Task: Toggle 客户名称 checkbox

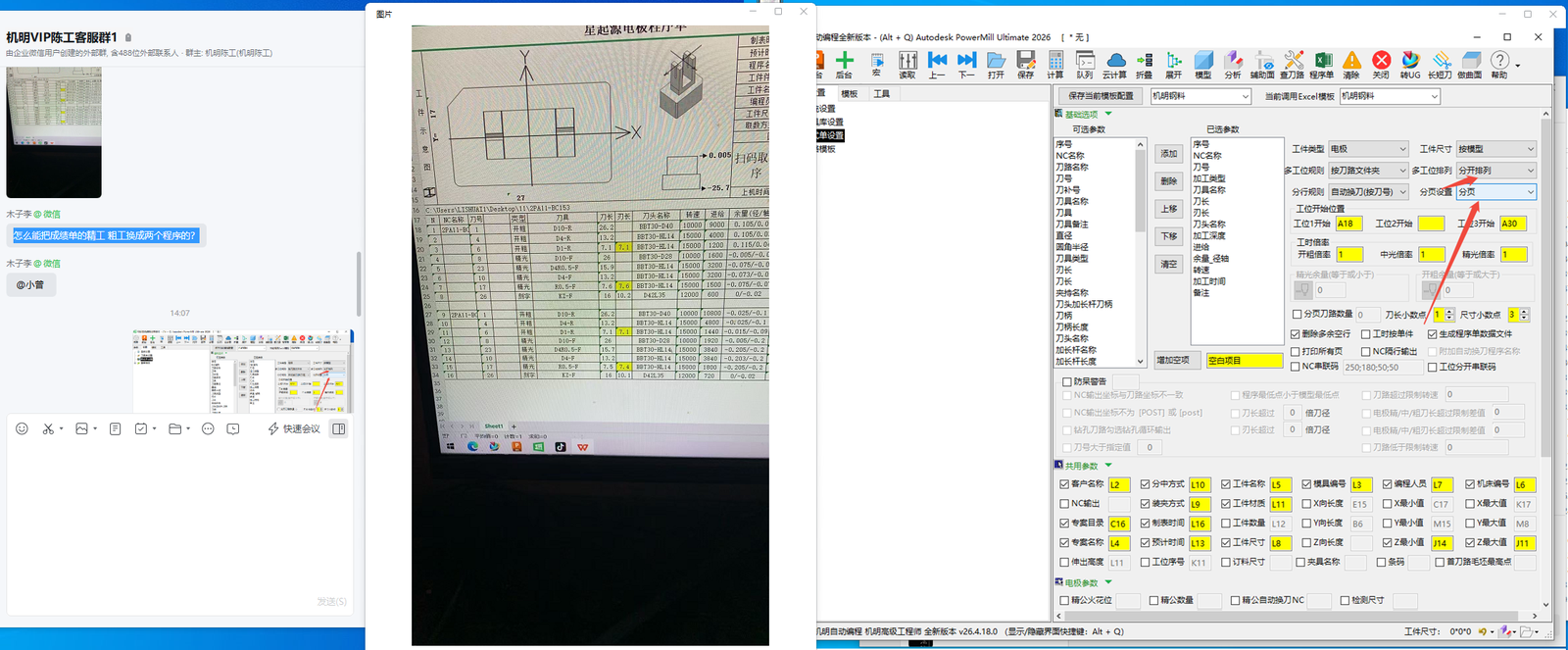Action: [1064, 484]
